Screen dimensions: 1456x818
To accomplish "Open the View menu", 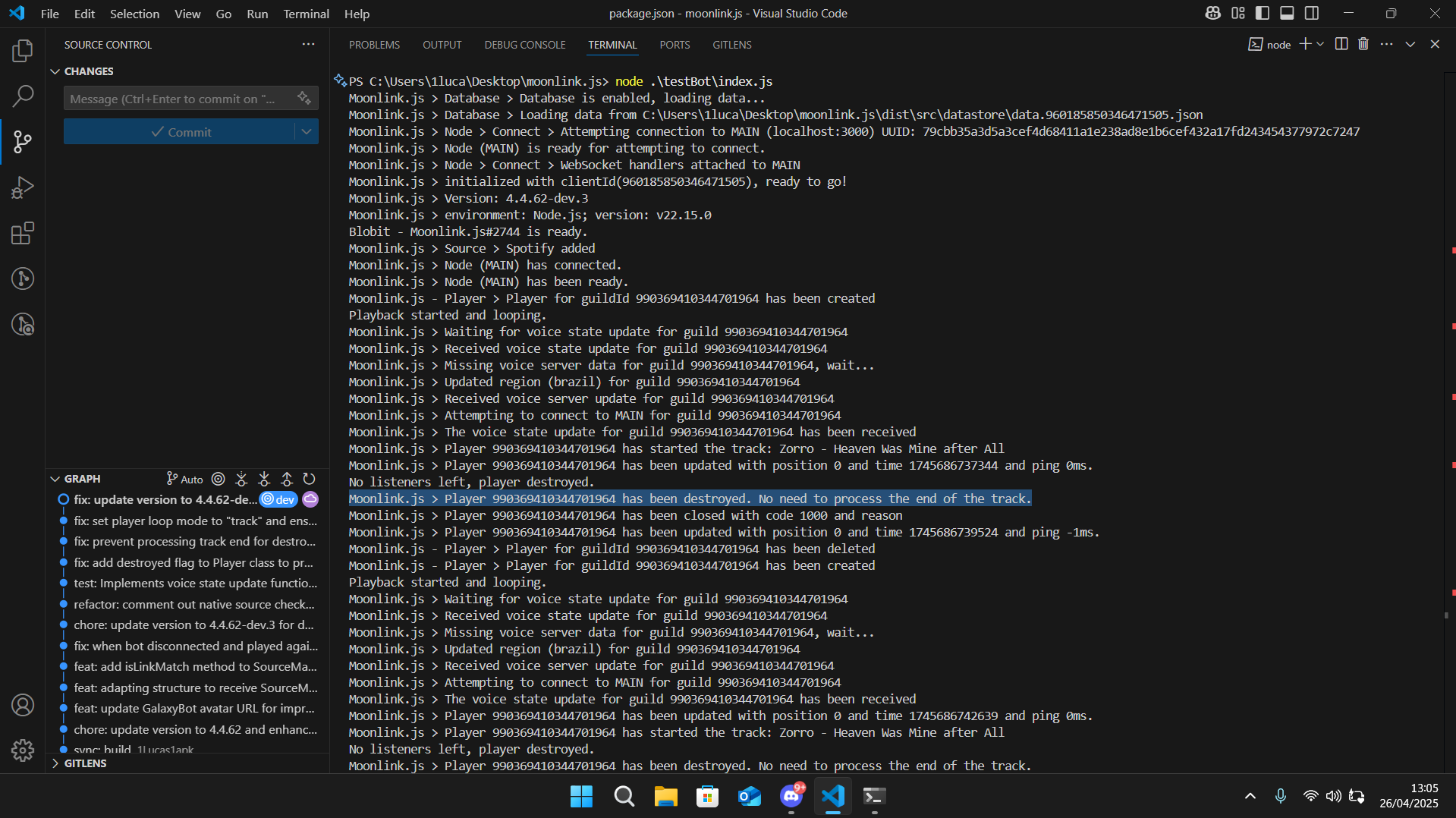I will (x=187, y=14).
